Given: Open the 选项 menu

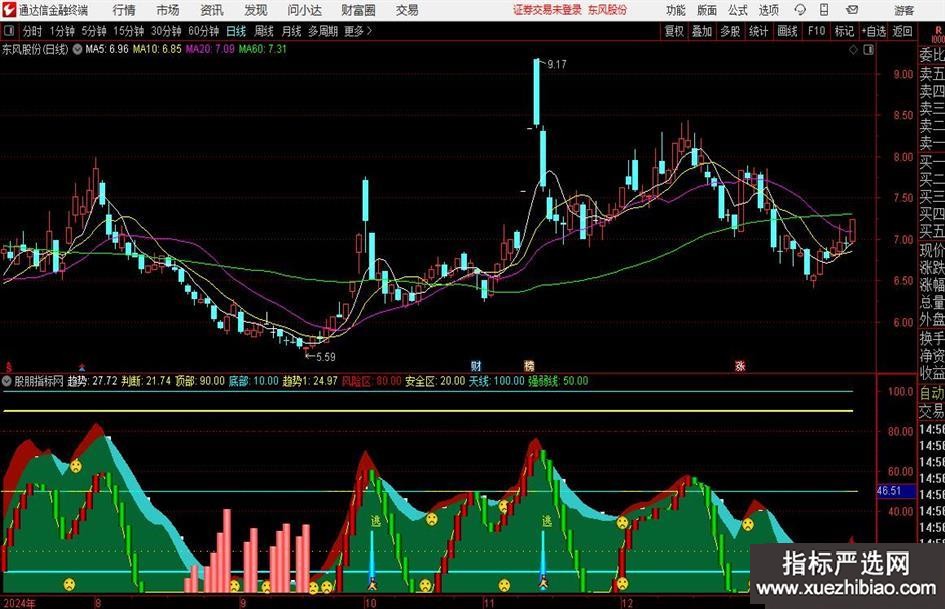Looking at the screenshot, I should [x=768, y=10].
